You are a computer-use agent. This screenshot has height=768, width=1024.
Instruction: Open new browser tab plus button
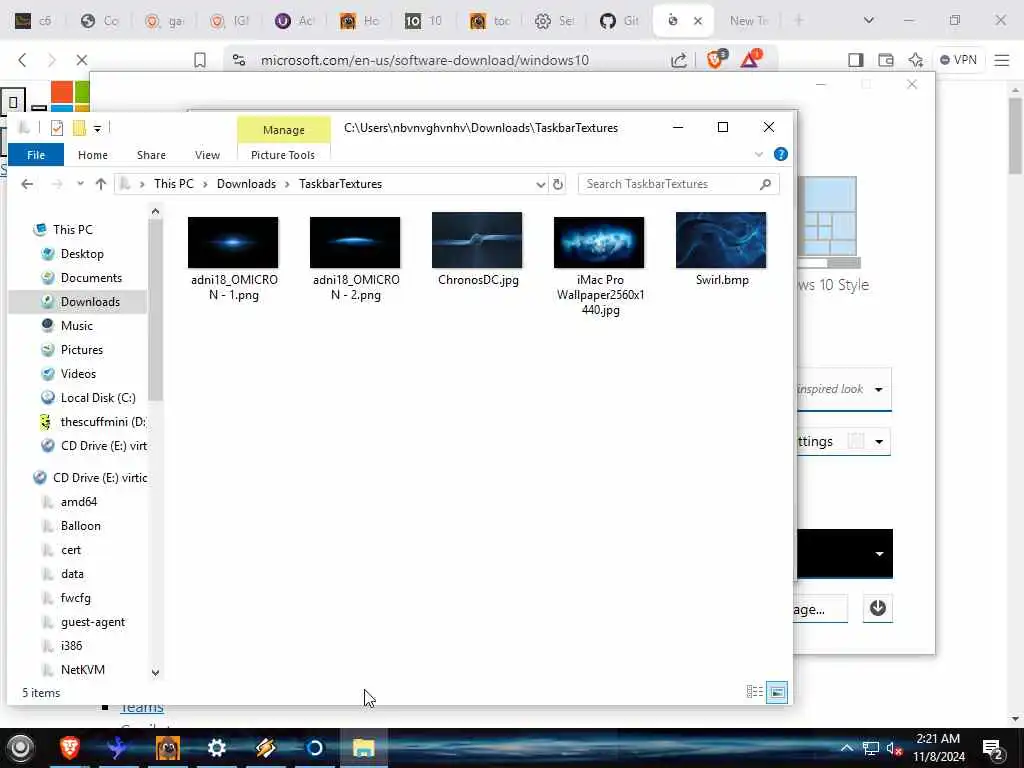tap(799, 21)
